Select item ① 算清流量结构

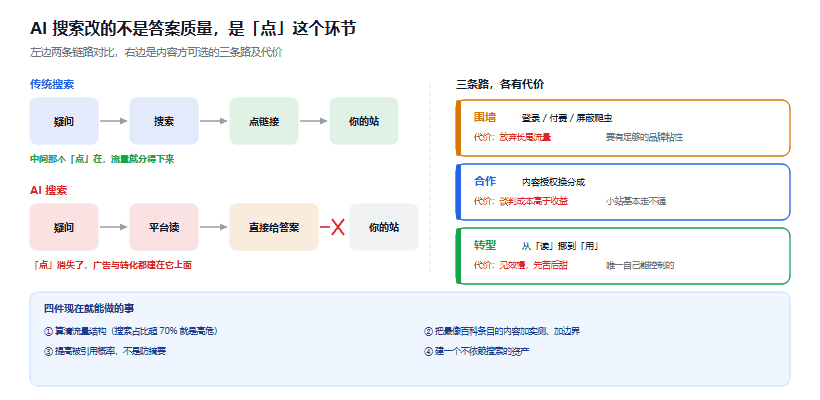pos(131,332)
